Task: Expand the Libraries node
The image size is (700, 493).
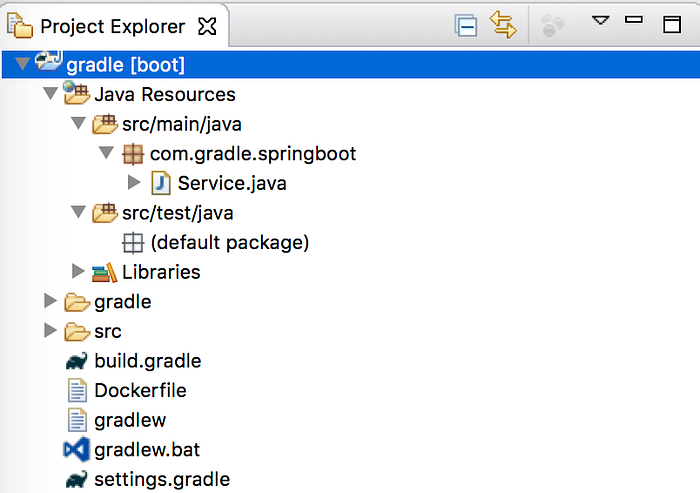Action: coord(78,271)
